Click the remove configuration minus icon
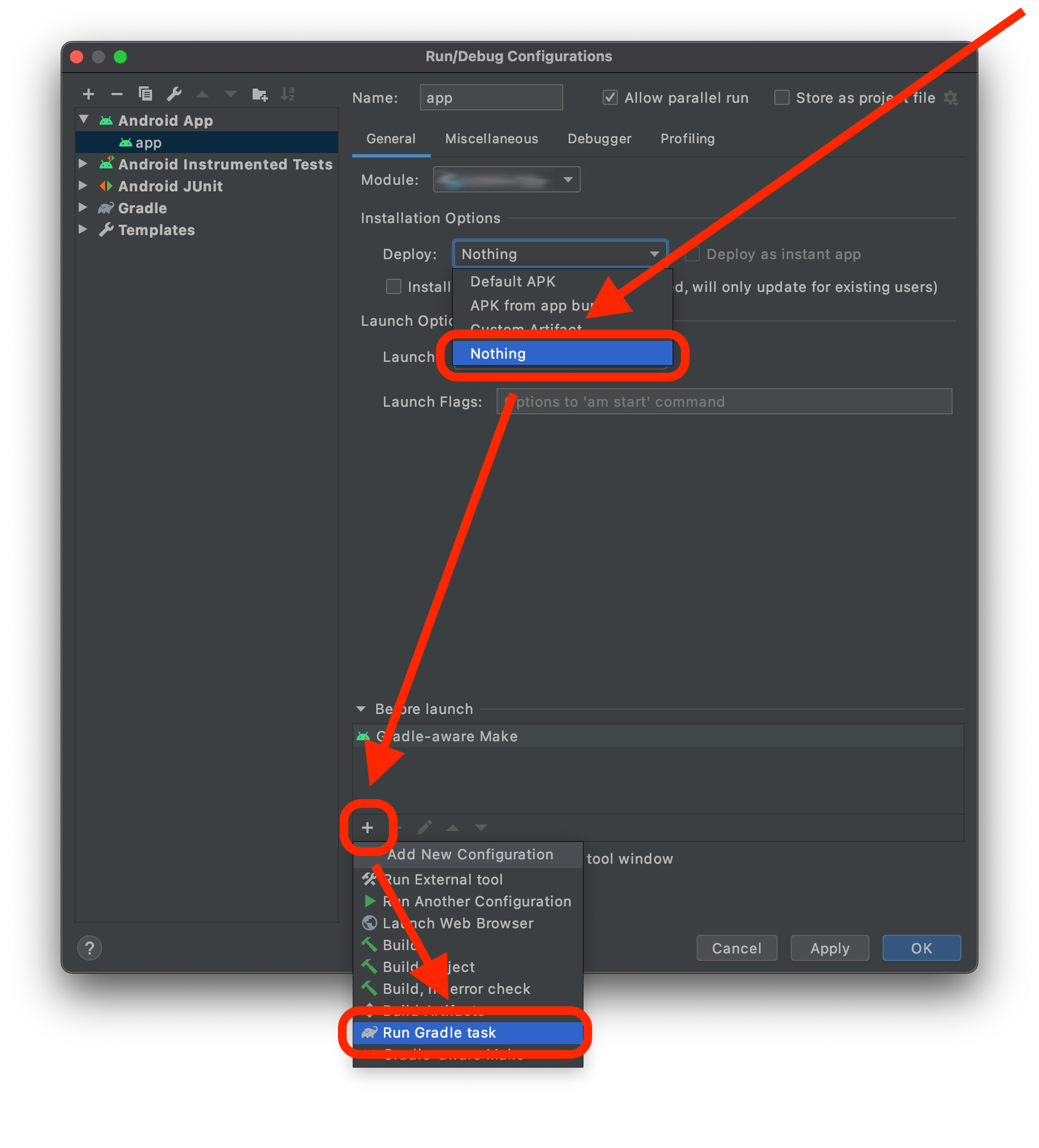Screen dimensions: 1039x1148 pos(117,94)
